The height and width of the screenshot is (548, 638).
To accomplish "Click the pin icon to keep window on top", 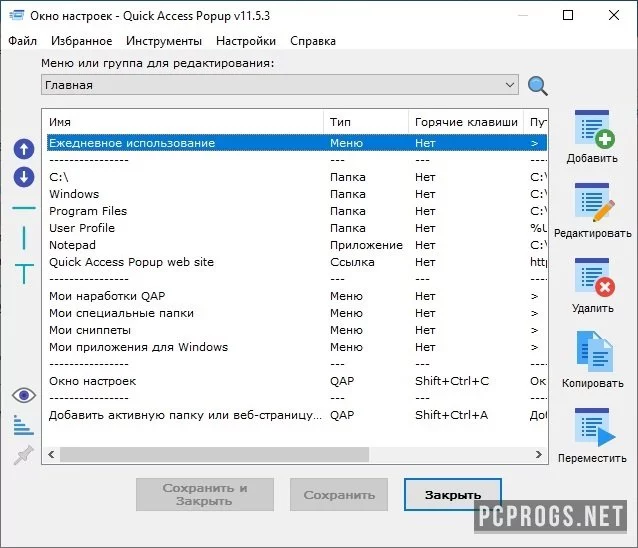I will tap(24, 454).
